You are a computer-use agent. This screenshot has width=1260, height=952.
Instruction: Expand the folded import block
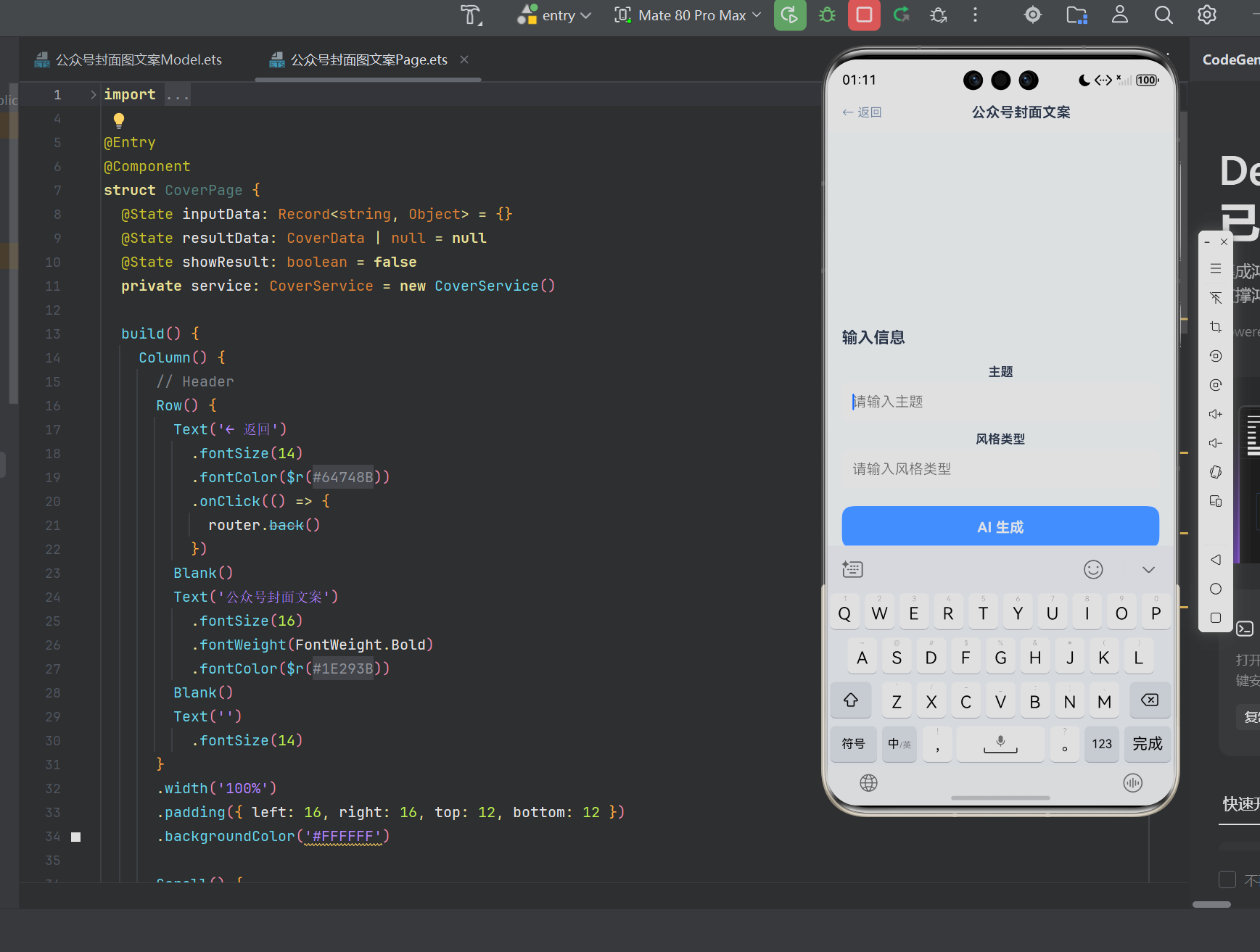(x=93, y=95)
